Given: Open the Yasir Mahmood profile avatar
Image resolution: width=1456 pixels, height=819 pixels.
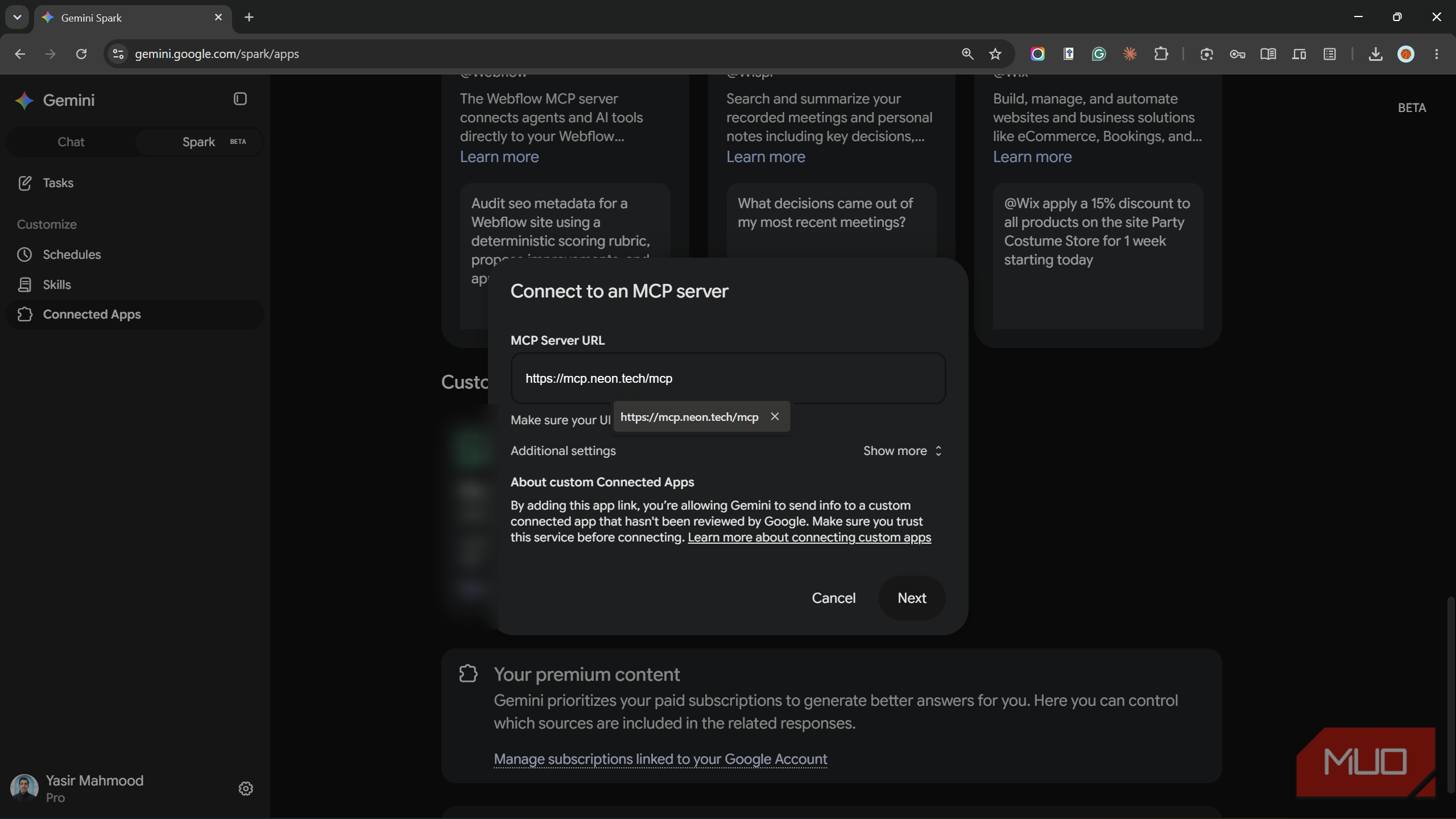Looking at the screenshot, I should click(x=24, y=788).
